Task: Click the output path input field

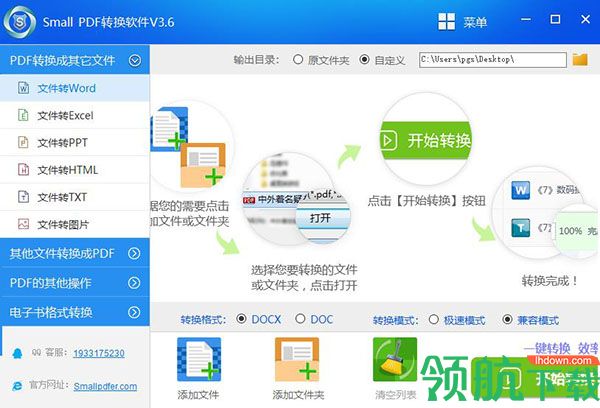Action: click(492, 60)
